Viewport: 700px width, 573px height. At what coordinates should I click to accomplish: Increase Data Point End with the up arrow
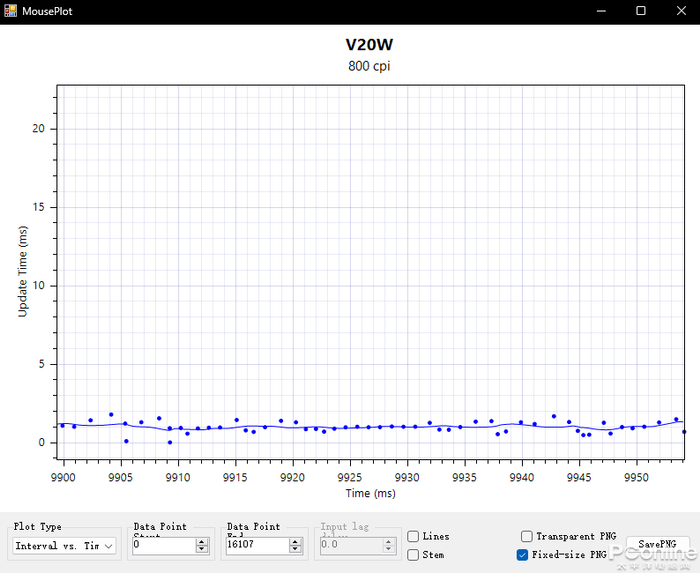295,542
